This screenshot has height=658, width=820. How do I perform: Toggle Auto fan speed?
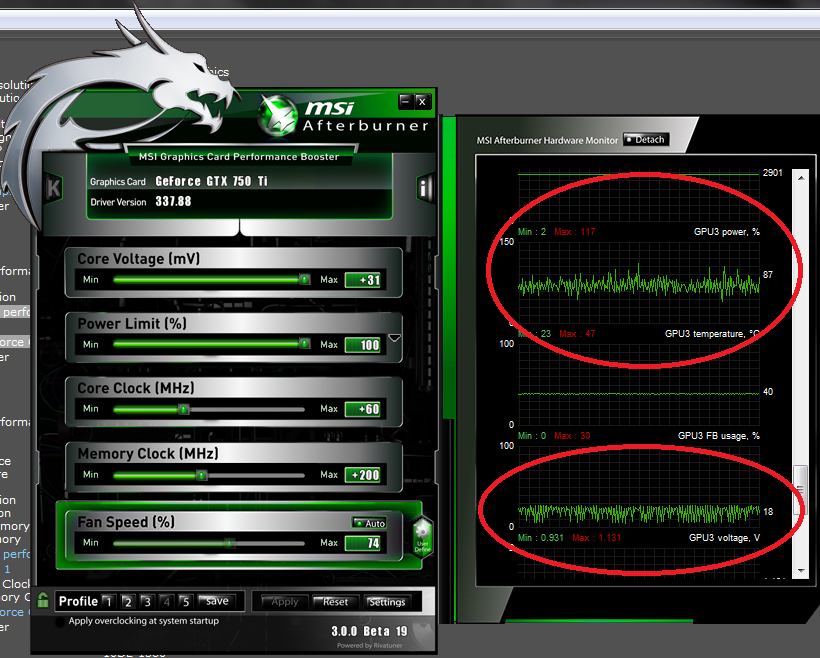[x=369, y=523]
